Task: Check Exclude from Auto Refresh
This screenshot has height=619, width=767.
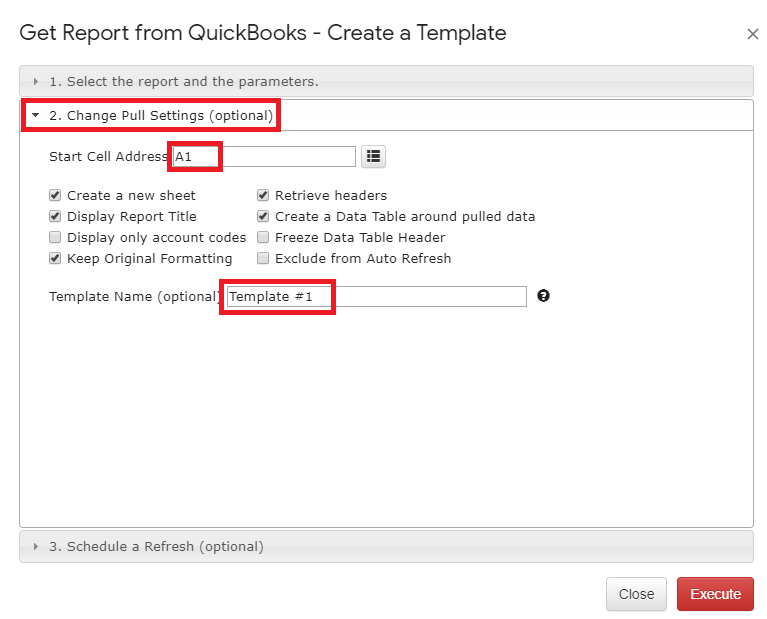Action: point(263,258)
